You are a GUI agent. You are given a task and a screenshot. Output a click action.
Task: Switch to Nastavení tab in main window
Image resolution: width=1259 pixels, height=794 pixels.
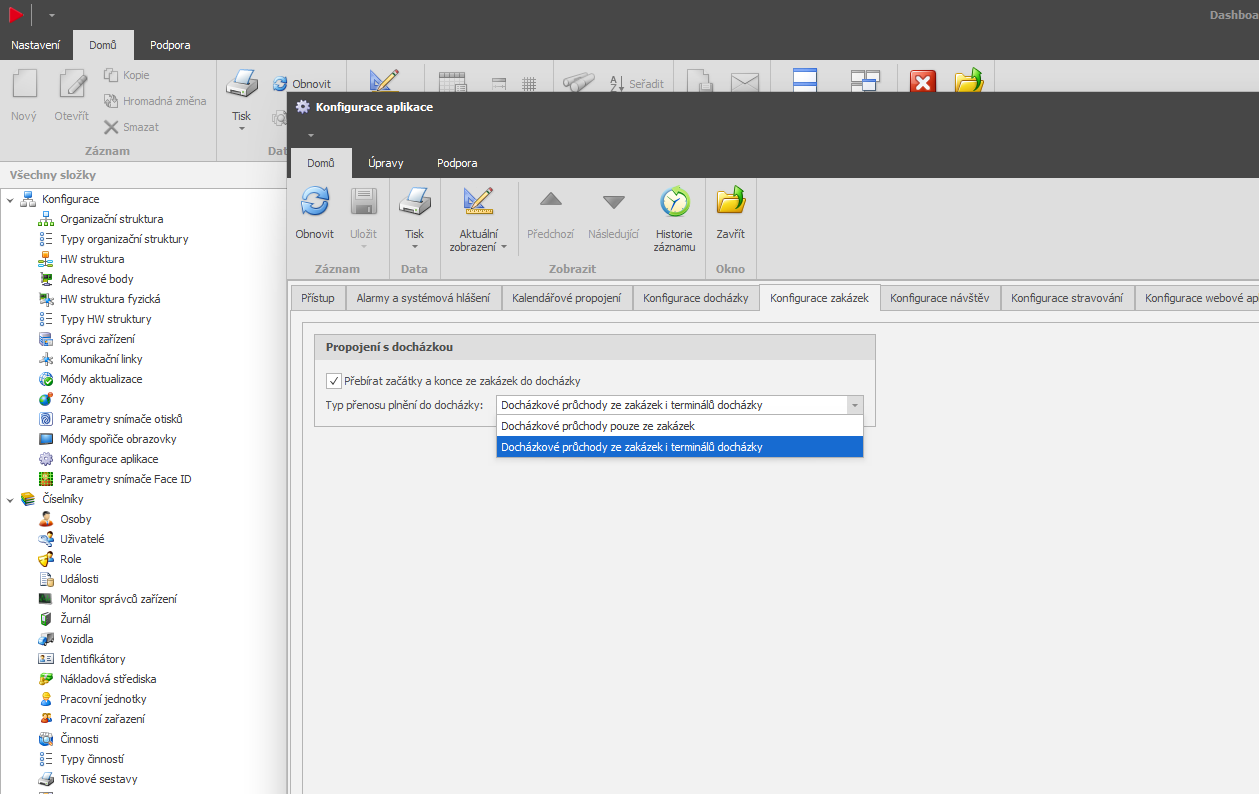pos(35,45)
